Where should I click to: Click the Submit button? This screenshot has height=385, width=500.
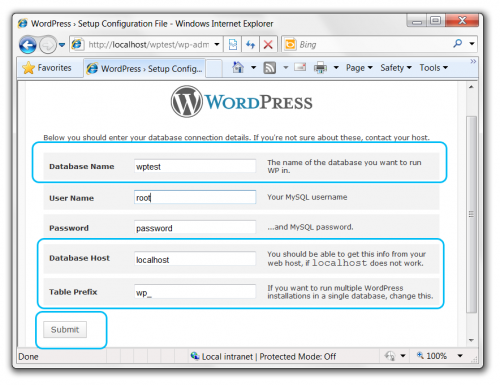tap(65, 330)
